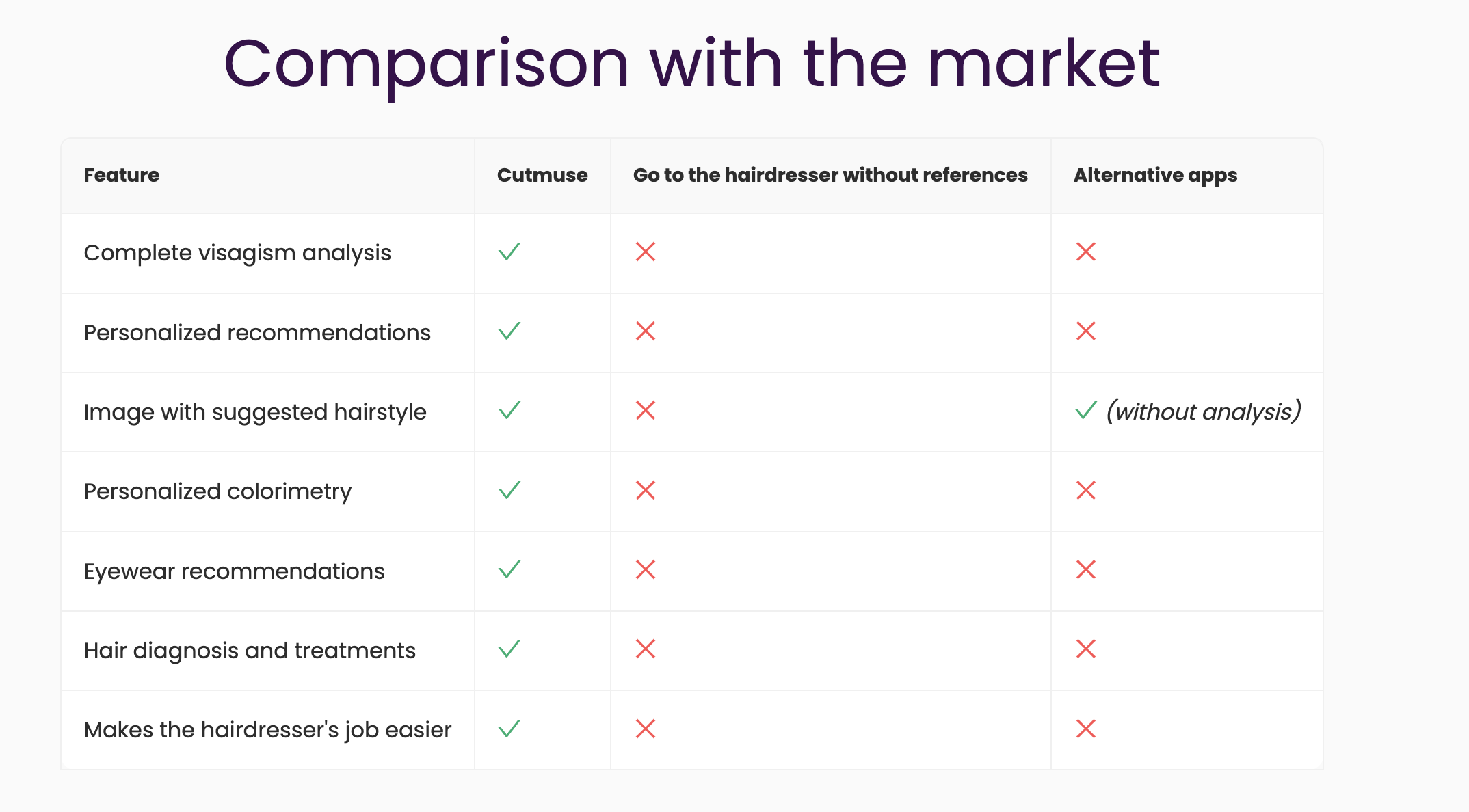Click the Cutmuse checkmark for Image with suggested hairstyle
Screen dimensions: 1469x812
coord(509,410)
